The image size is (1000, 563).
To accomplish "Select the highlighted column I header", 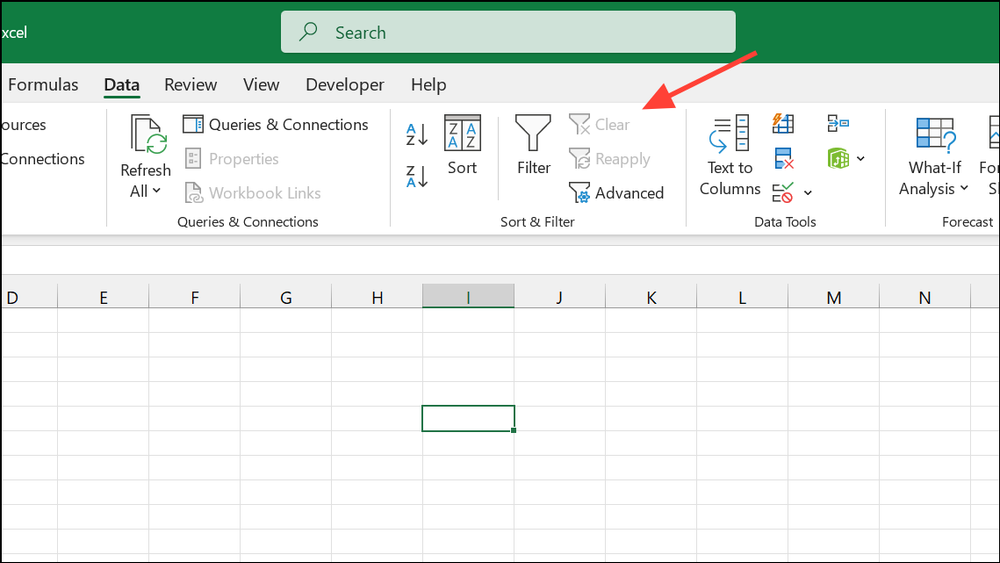I will click(x=468, y=297).
